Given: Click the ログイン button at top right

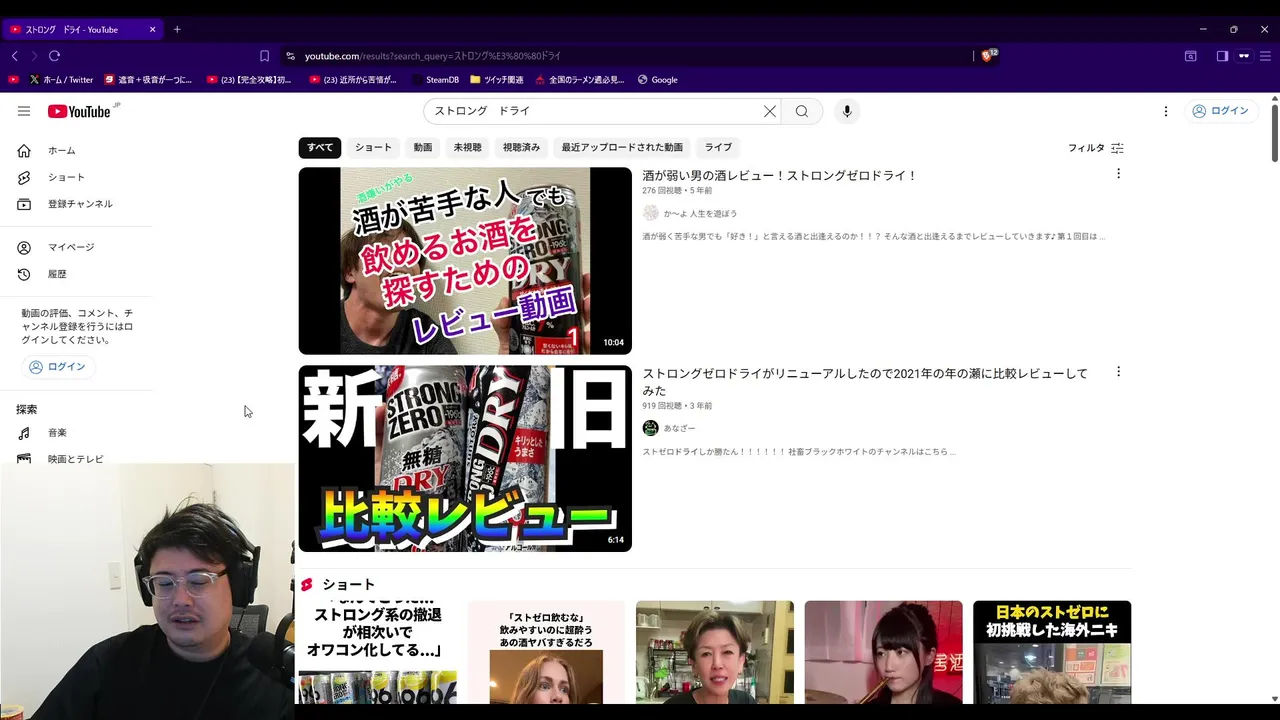Looking at the screenshot, I should coord(1220,111).
